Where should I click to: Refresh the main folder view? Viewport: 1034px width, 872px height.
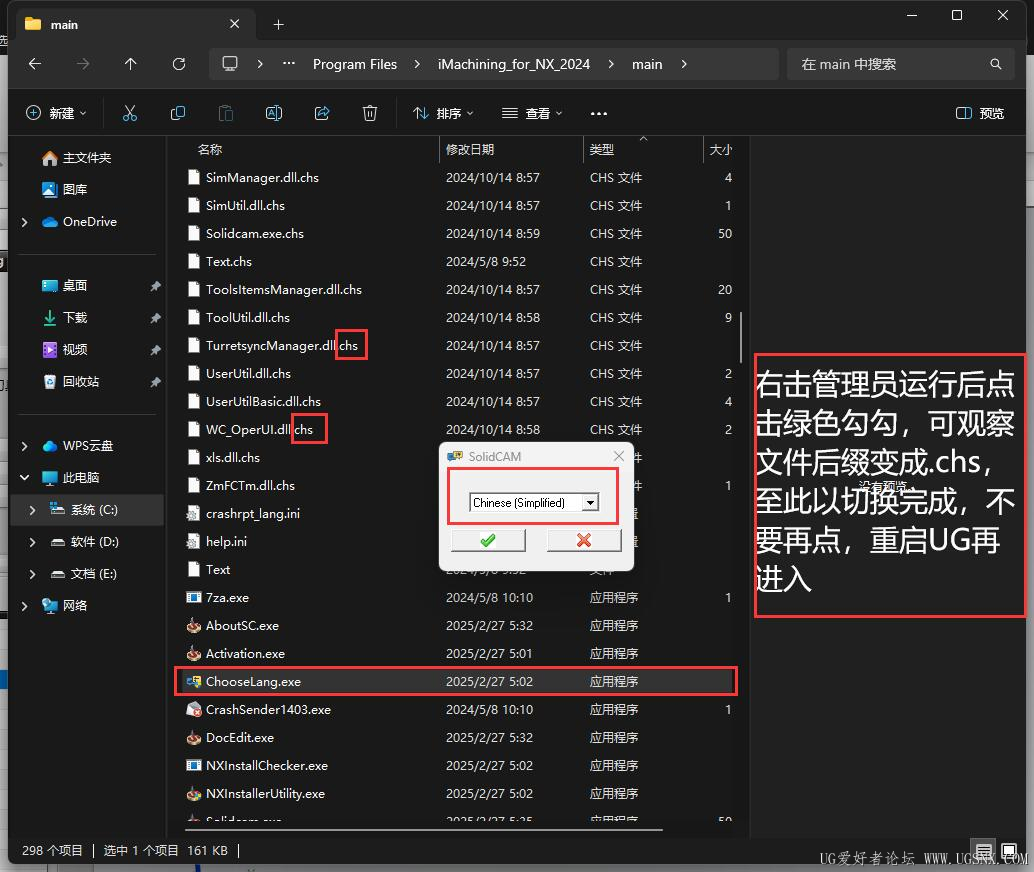tap(179, 64)
